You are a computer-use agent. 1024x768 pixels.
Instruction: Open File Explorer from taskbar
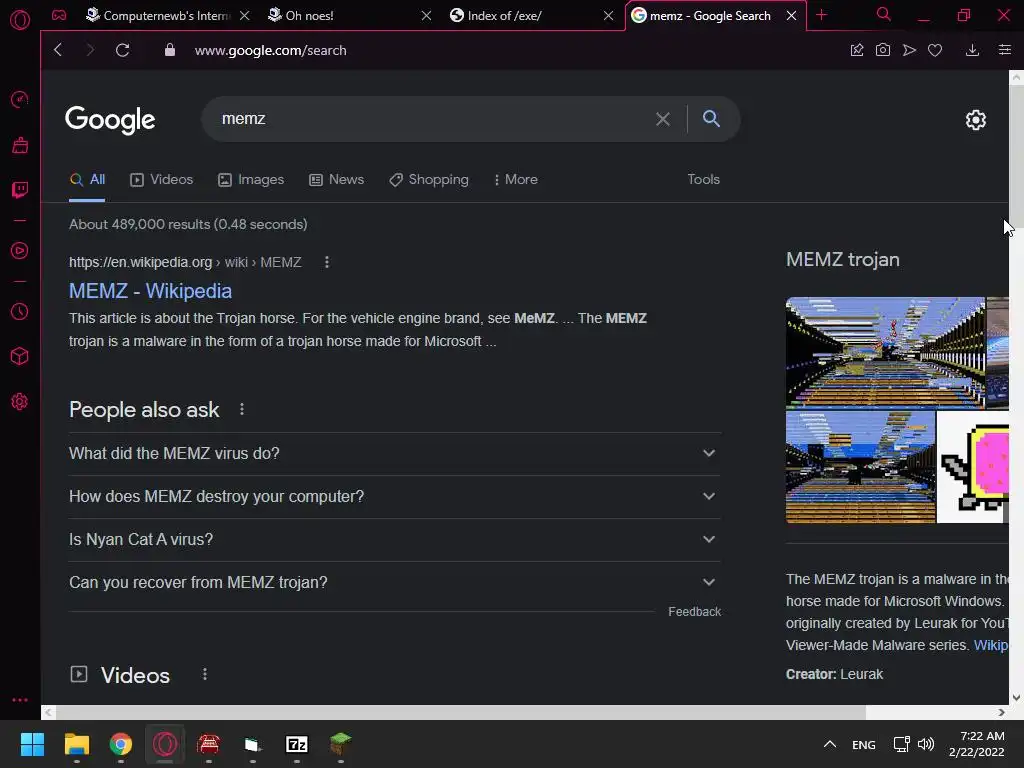pyautogui.click(x=76, y=744)
